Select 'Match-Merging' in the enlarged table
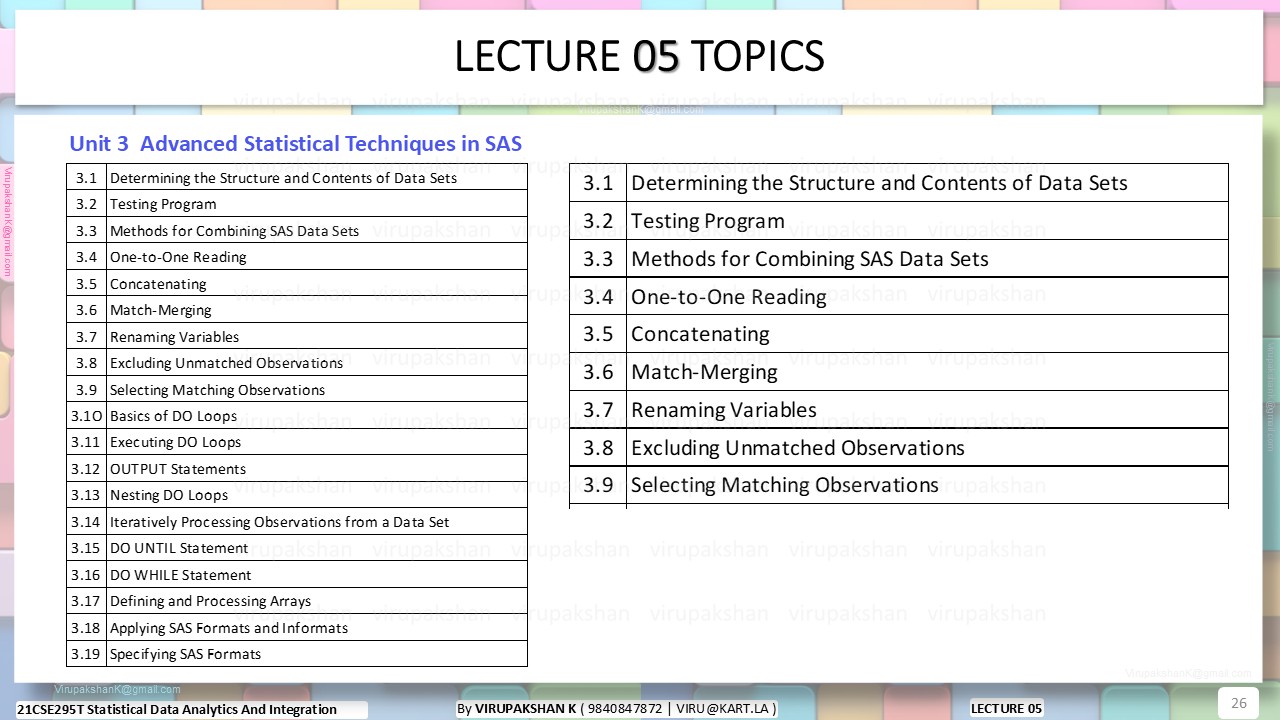The image size is (1280, 720). (x=704, y=372)
